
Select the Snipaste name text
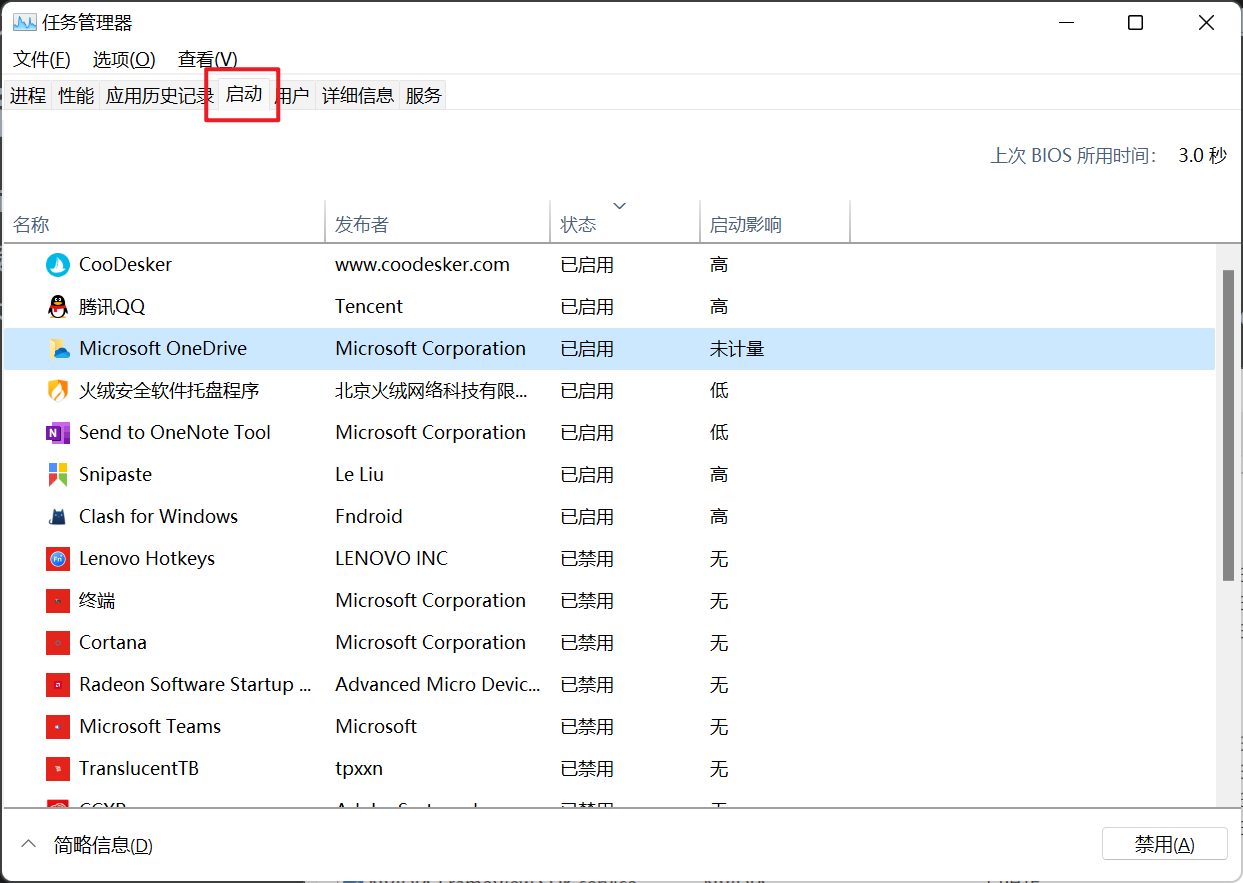coord(115,475)
